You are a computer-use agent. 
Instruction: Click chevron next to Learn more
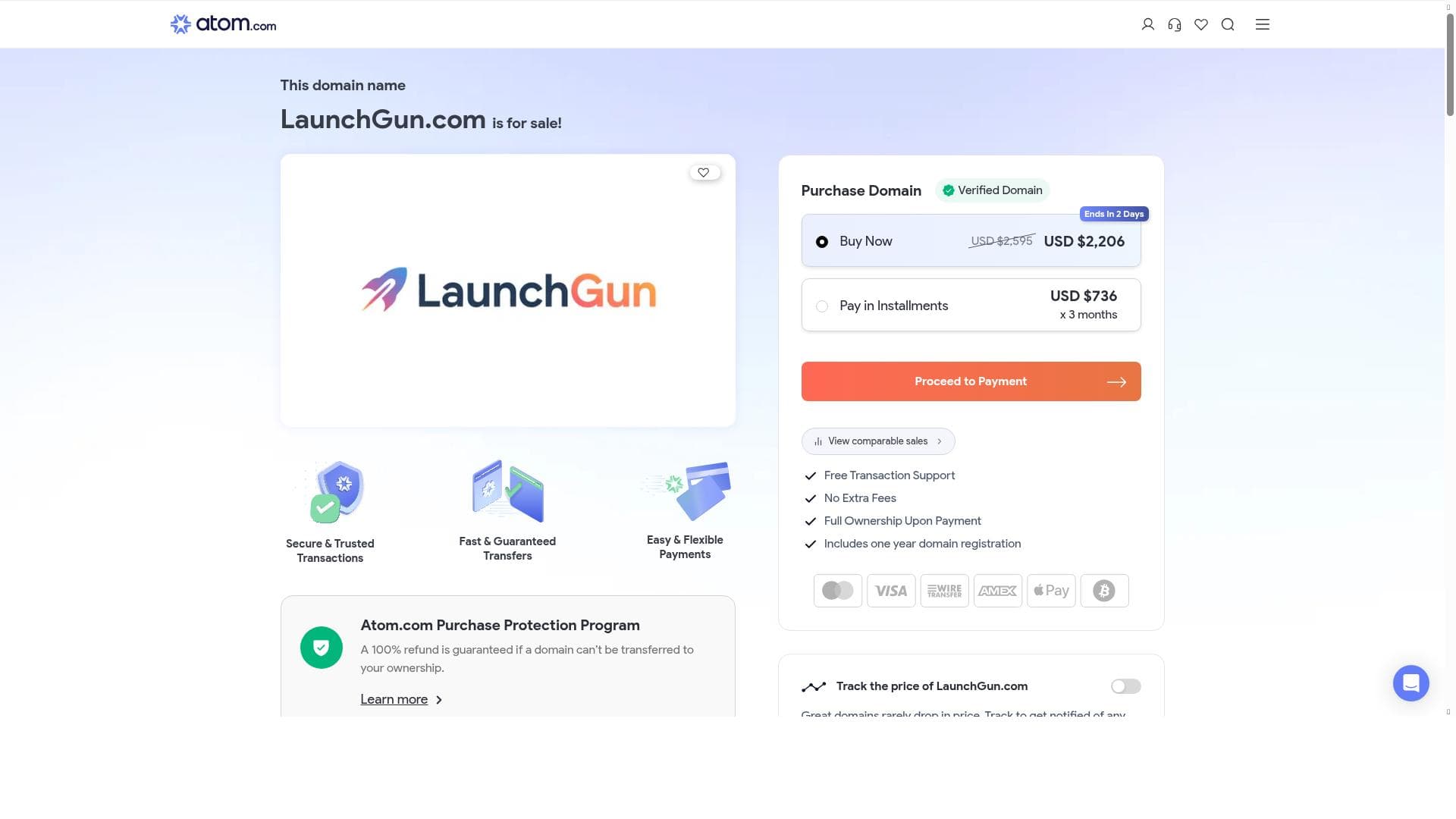coord(439,700)
